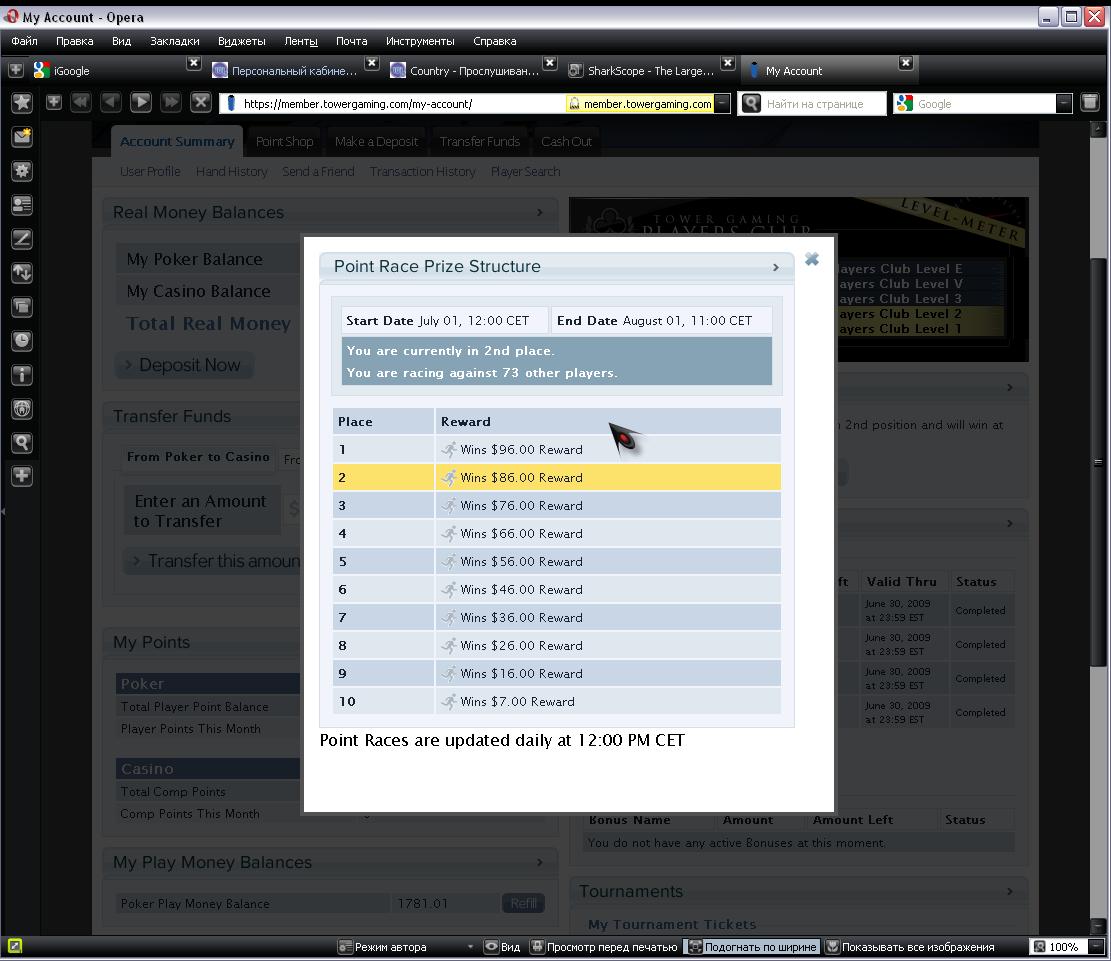Screen dimensions: 1111x961
Task: Click the 'Account Summary' page tab
Action: click(x=177, y=141)
